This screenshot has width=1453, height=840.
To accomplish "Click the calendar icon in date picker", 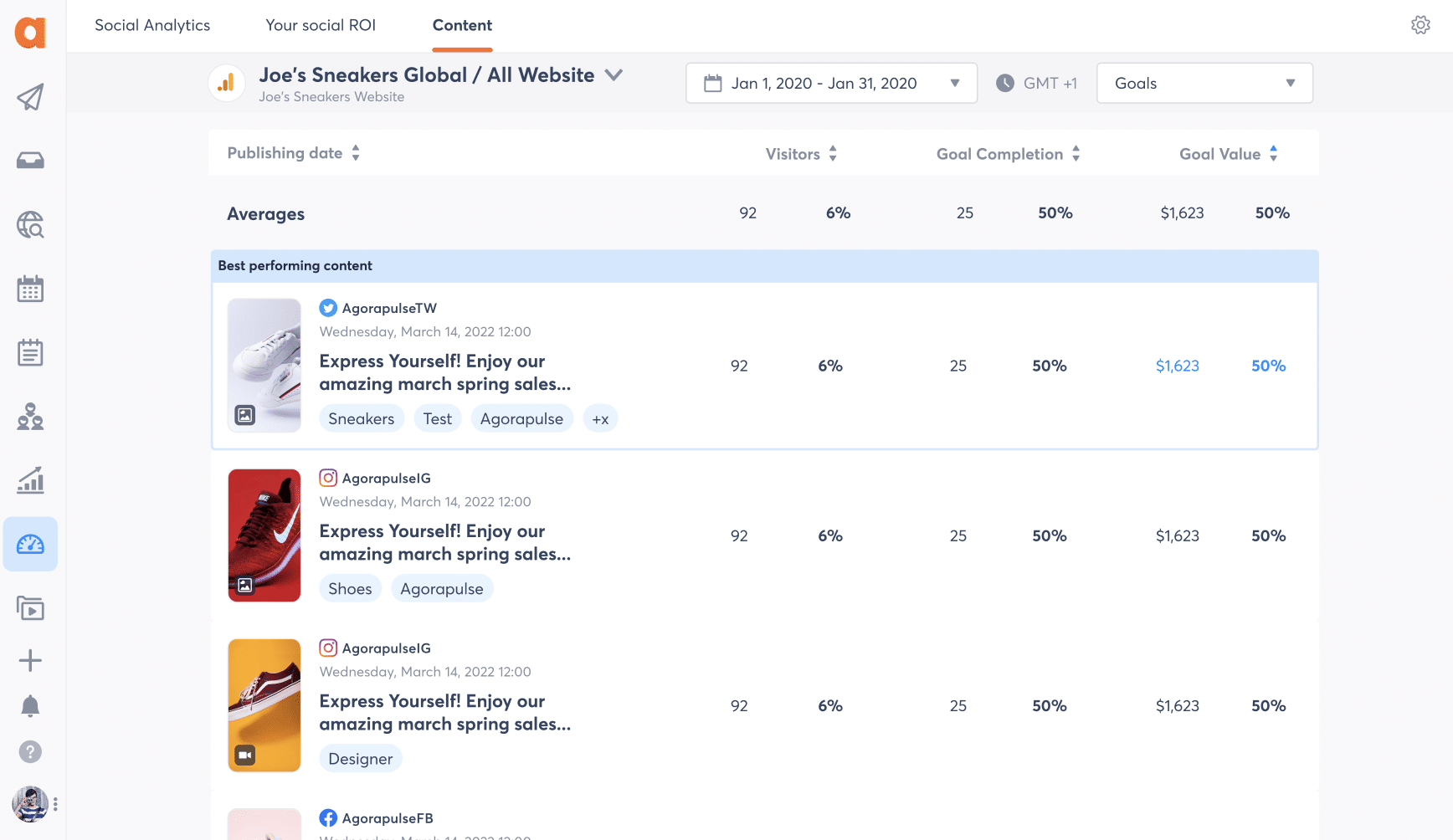I will pos(713,83).
